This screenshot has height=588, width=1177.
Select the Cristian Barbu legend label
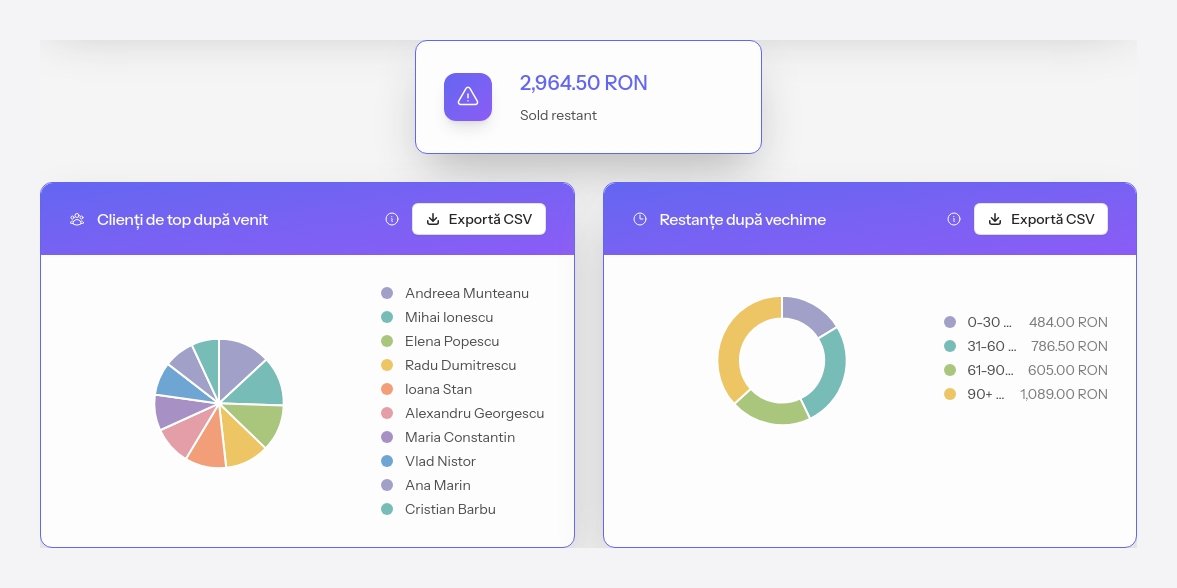[450, 509]
